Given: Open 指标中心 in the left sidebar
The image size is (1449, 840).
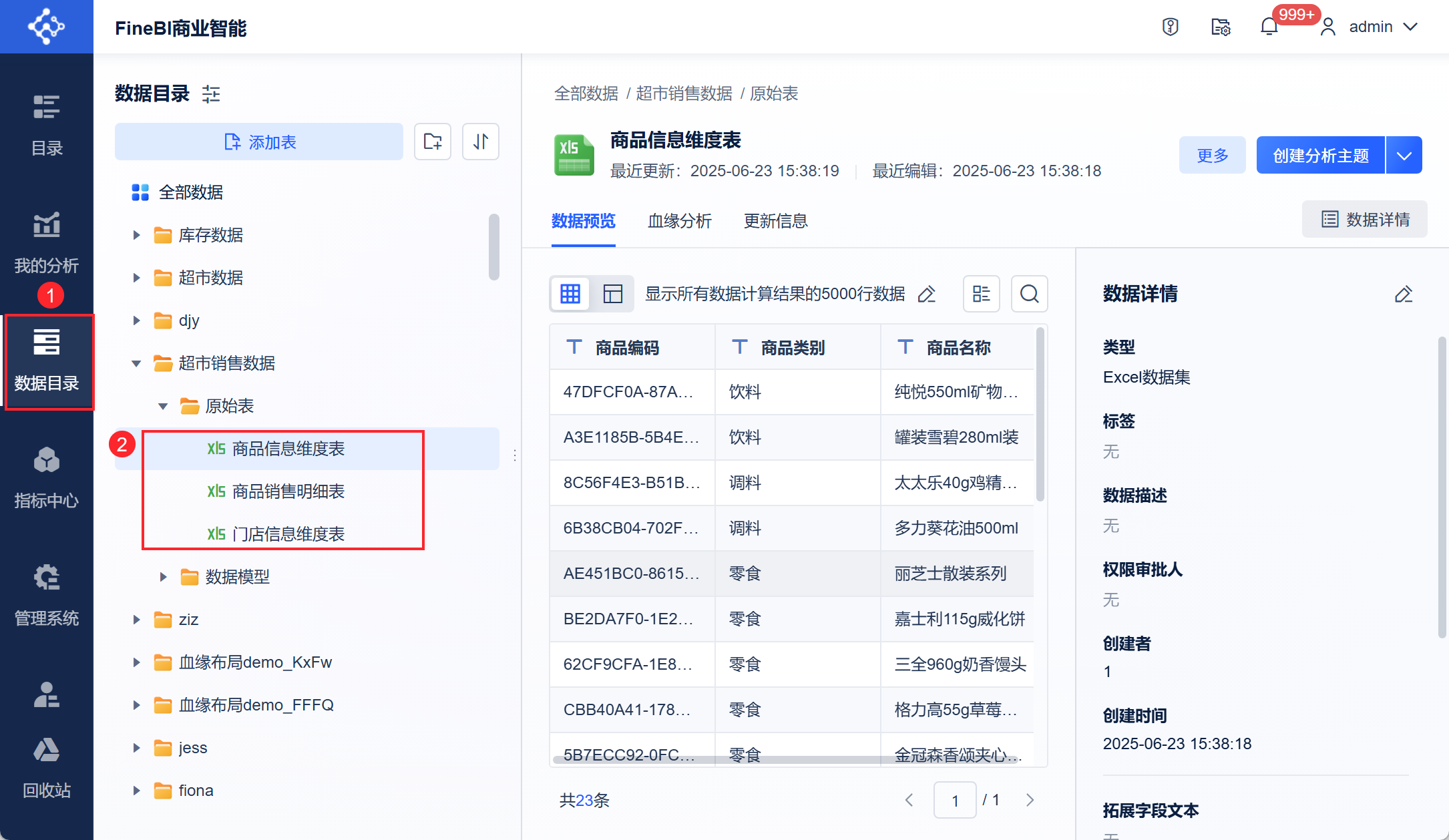Looking at the screenshot, I should (47, 478).
